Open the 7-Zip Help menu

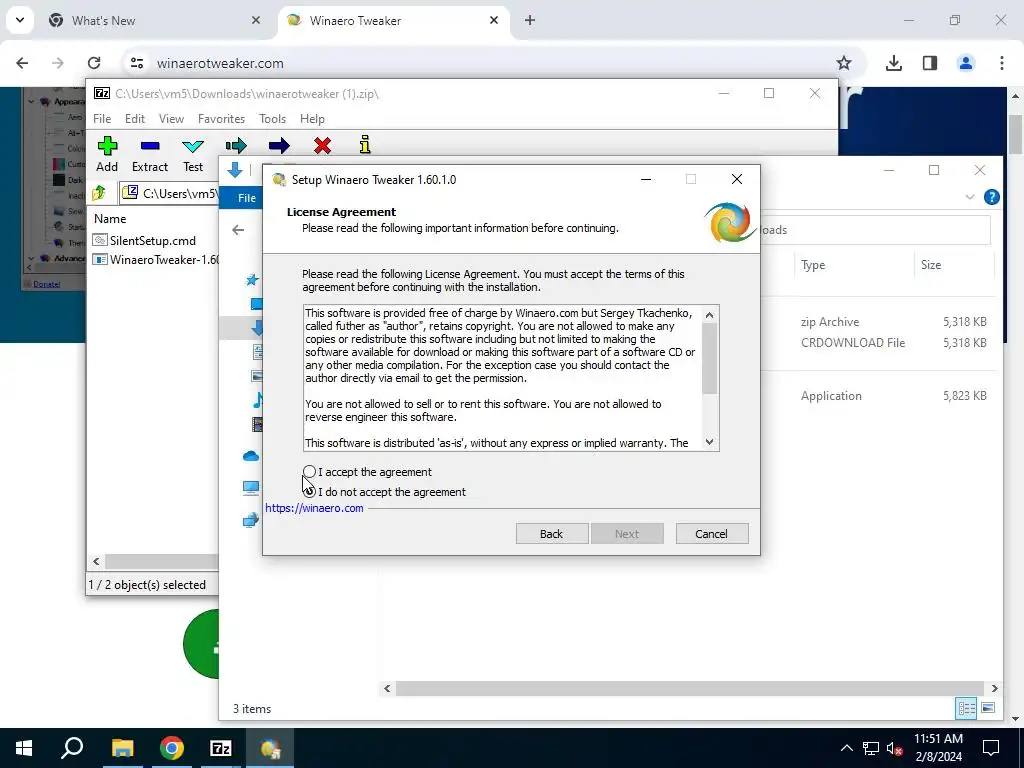coord(312,119)
